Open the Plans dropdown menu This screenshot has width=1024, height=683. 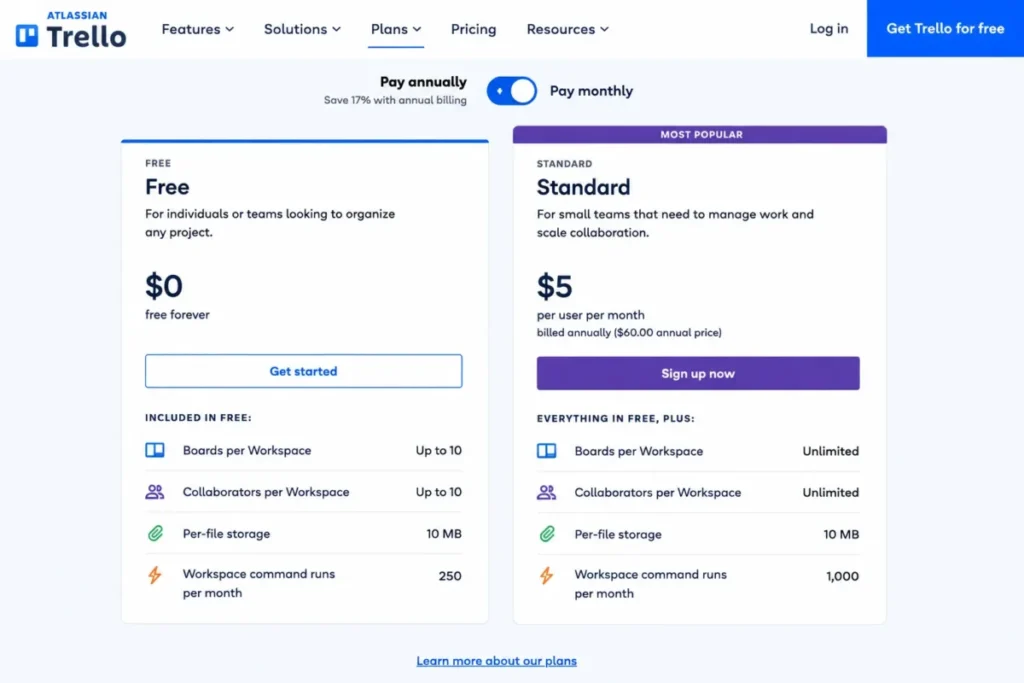pyautogui.click(x=396, y=29)
